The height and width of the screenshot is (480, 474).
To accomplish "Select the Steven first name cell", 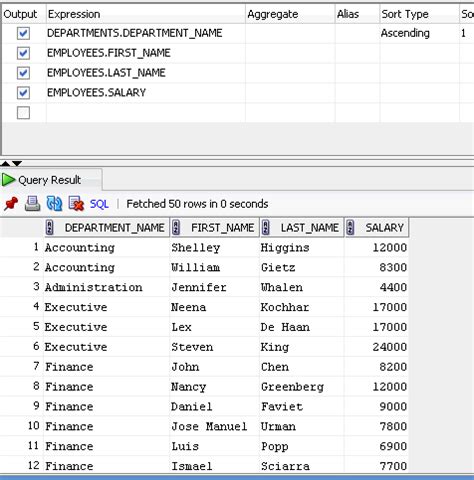I will [x=214, y=347].
